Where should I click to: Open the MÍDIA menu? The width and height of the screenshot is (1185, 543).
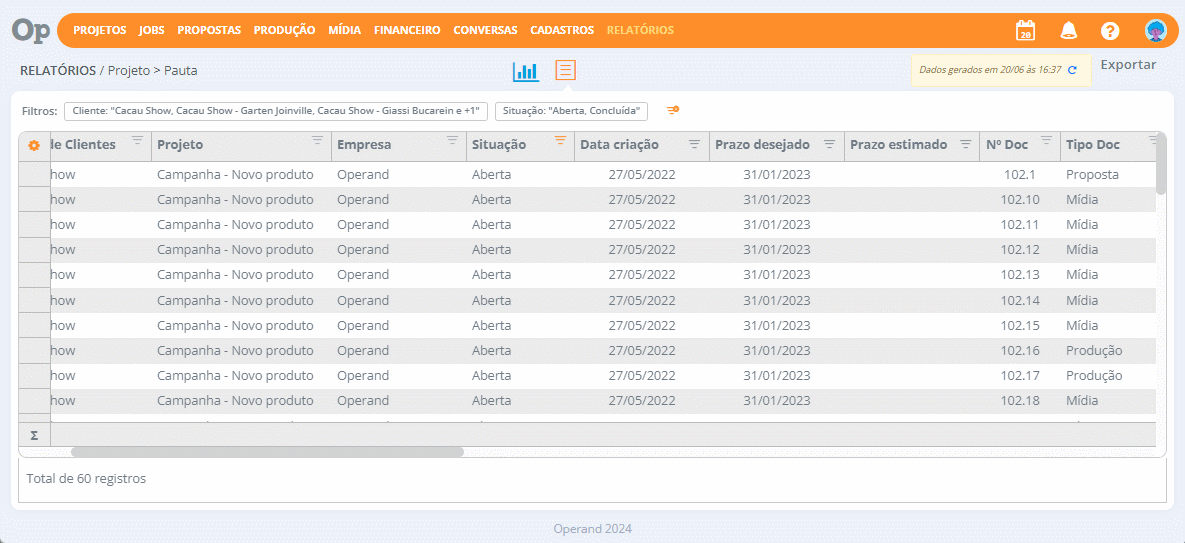345,31
